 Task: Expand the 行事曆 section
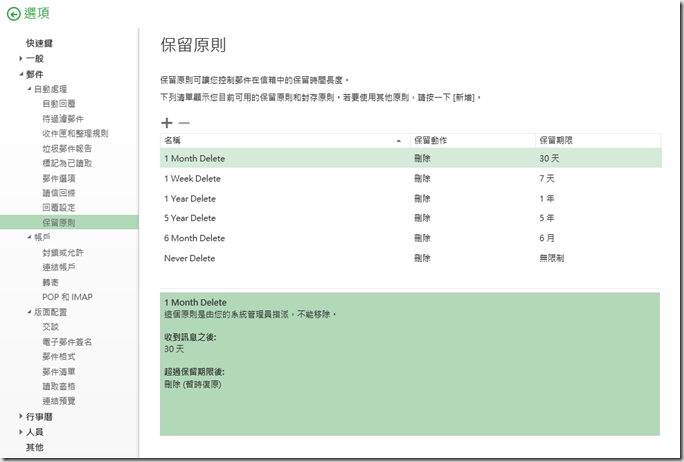pyautogui.click(x=20, y=416)
